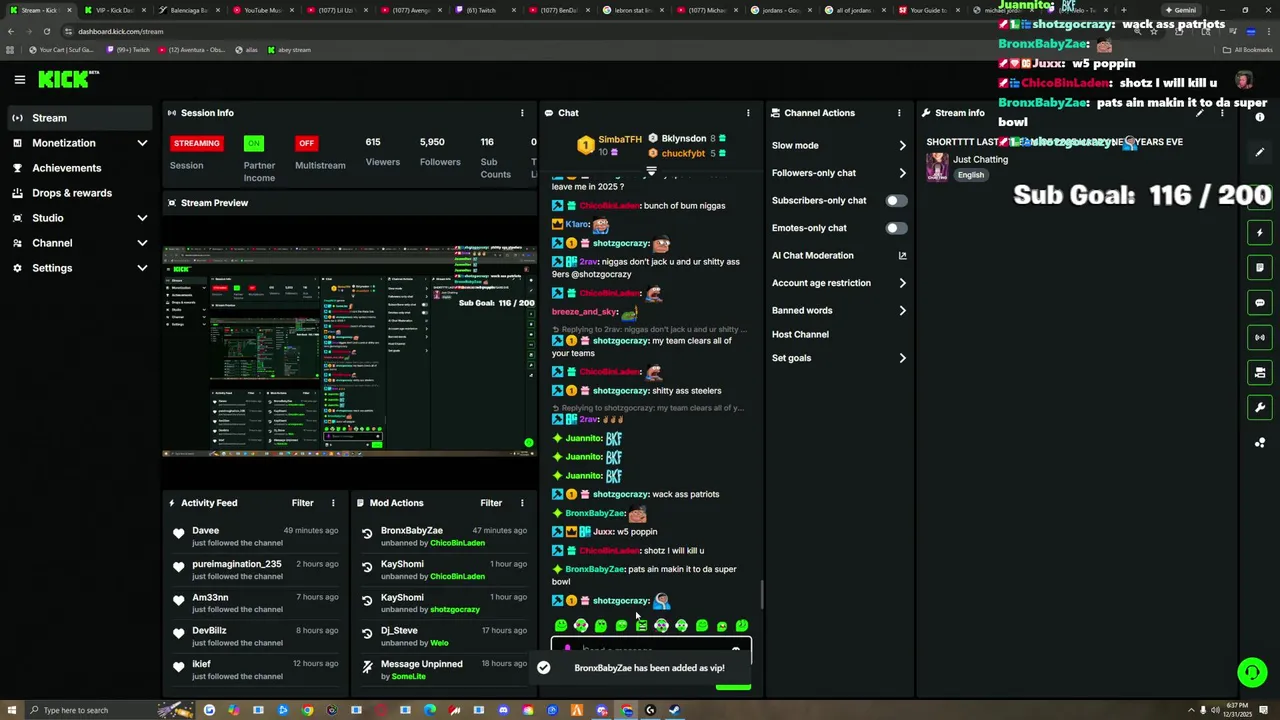
Task: Select Drops & rewards in sidebar
Action: click(x=80, y=193)
